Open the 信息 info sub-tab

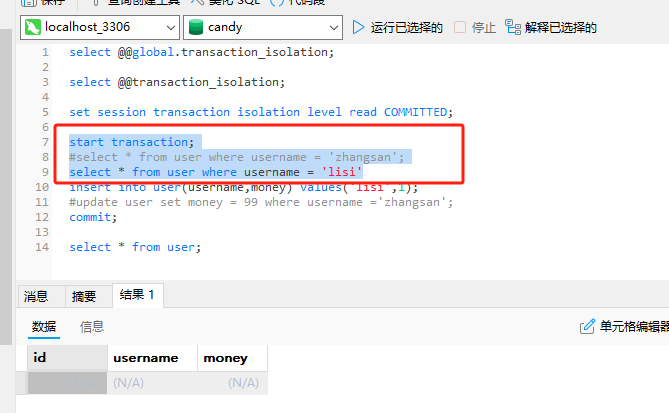92,326
